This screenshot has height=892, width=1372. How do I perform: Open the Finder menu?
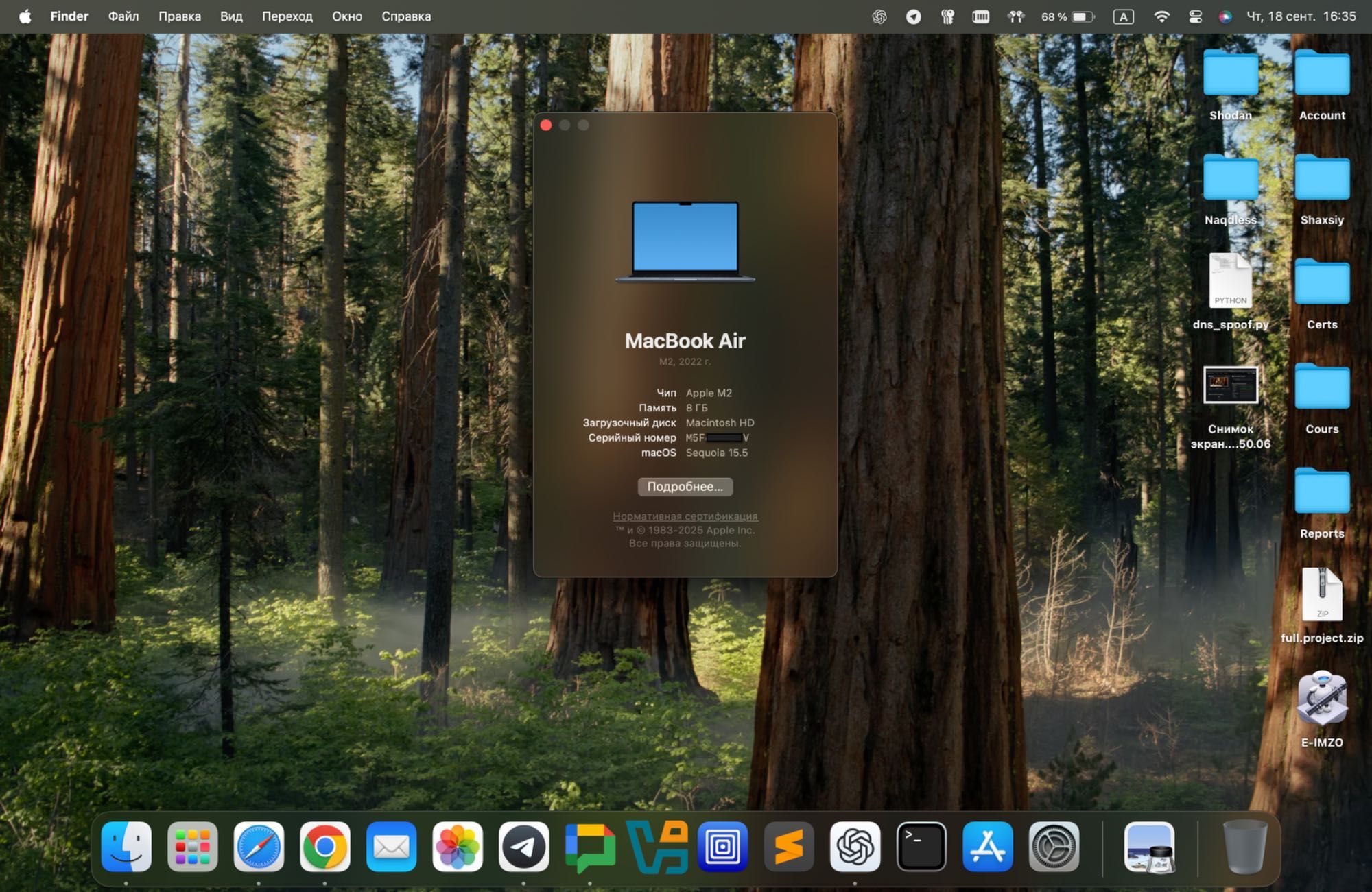pyautogui.click(x=69, y=16)
